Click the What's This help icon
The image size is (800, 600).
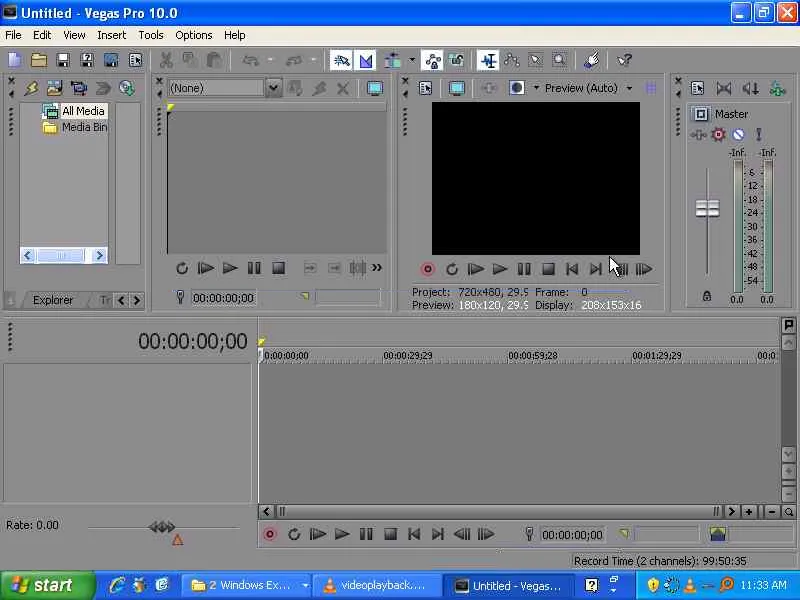pyautogui.click(x=624, y=60)
